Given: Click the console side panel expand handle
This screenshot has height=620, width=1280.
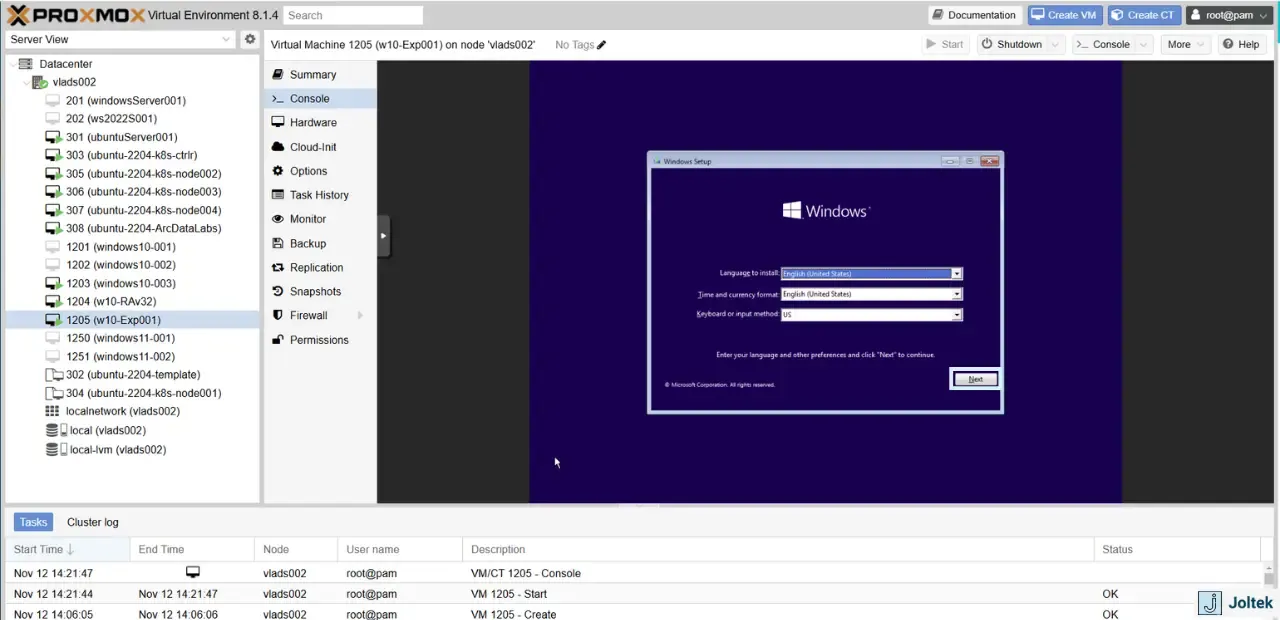Looking at the screenshot, I should point(383,236).
